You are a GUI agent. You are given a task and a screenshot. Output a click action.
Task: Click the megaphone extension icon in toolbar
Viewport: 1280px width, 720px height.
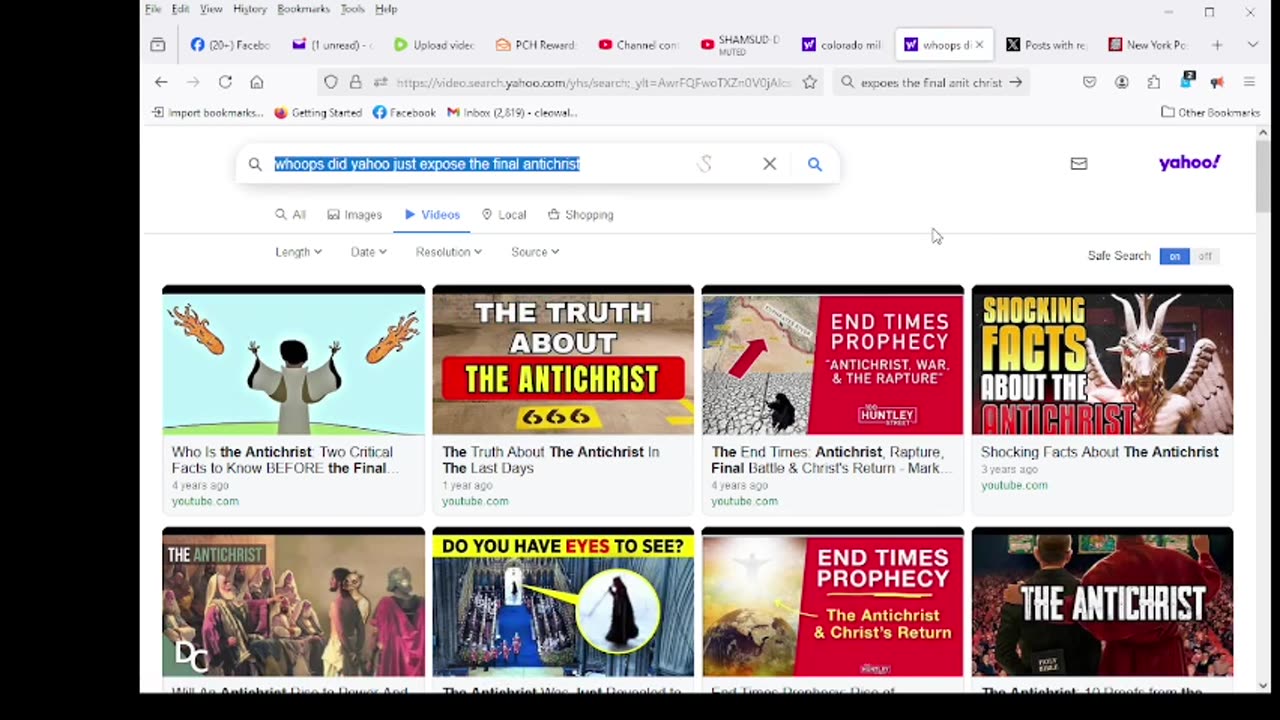point(1217,82)
